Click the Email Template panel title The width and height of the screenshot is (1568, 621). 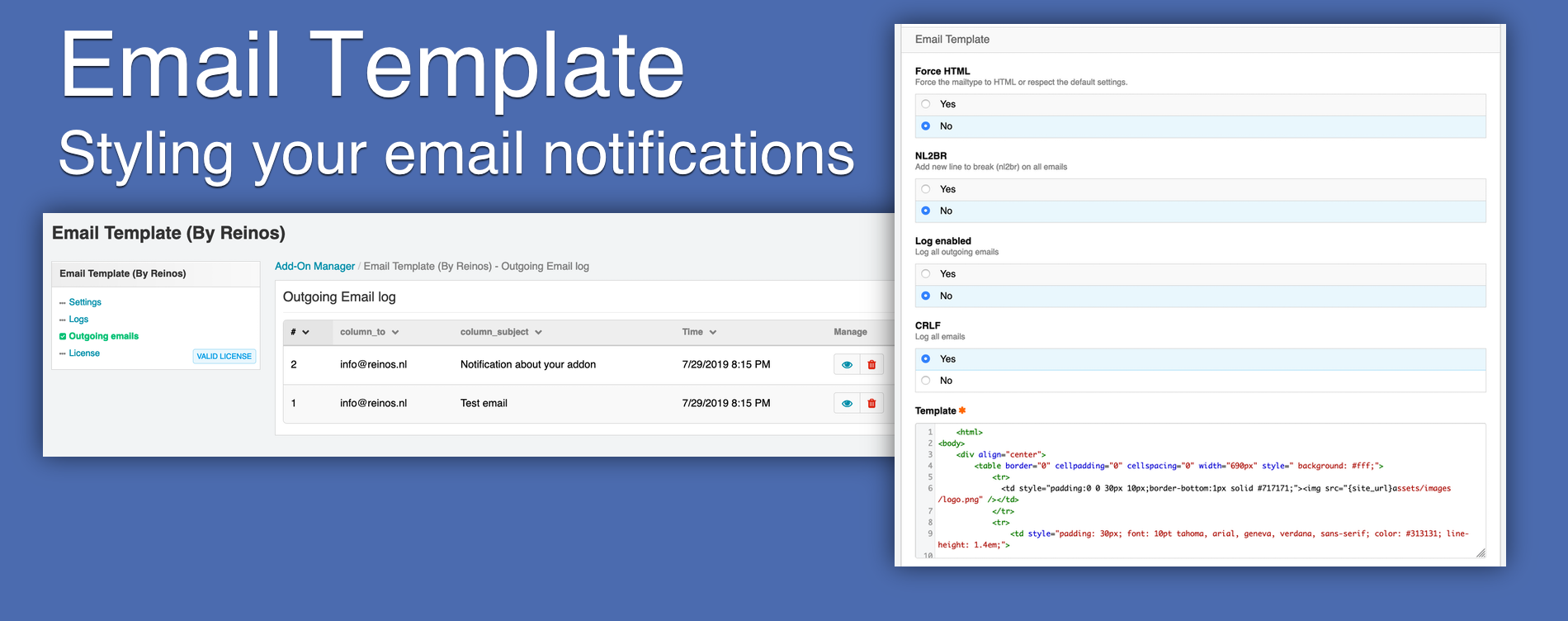tap(952, 39)
